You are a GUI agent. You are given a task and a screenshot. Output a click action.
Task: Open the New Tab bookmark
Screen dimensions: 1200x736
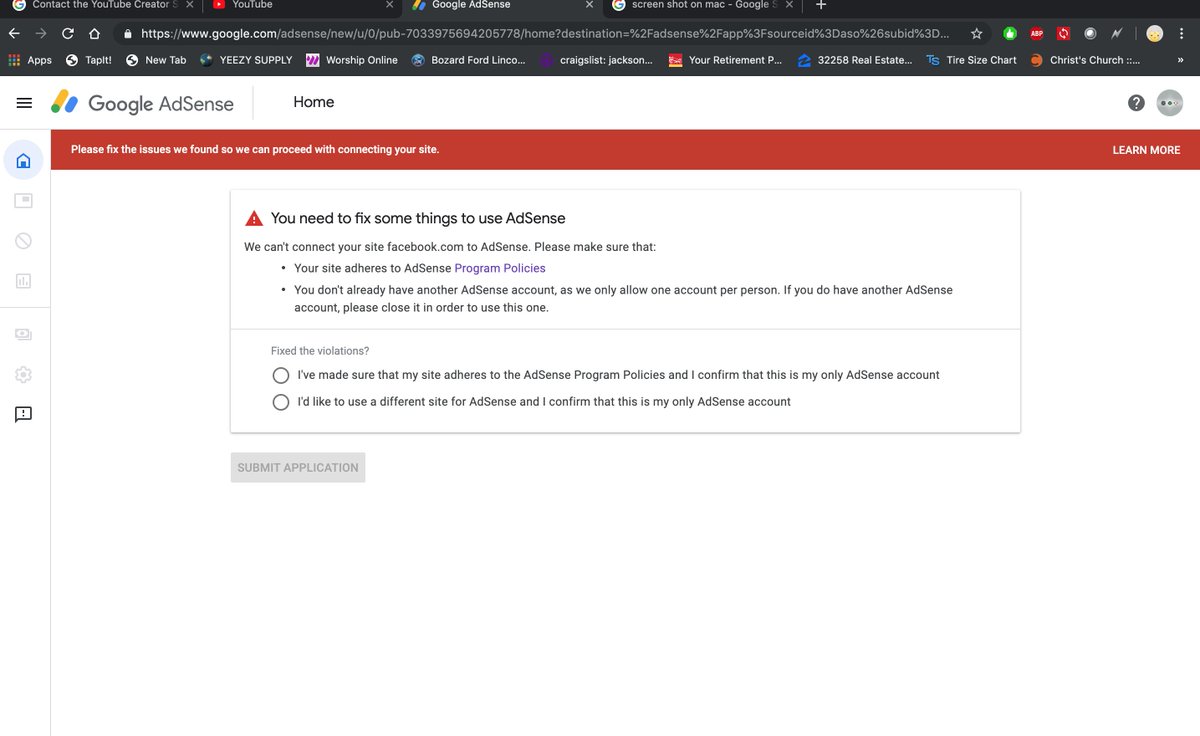pyautogui.click(x=155, y=60)
